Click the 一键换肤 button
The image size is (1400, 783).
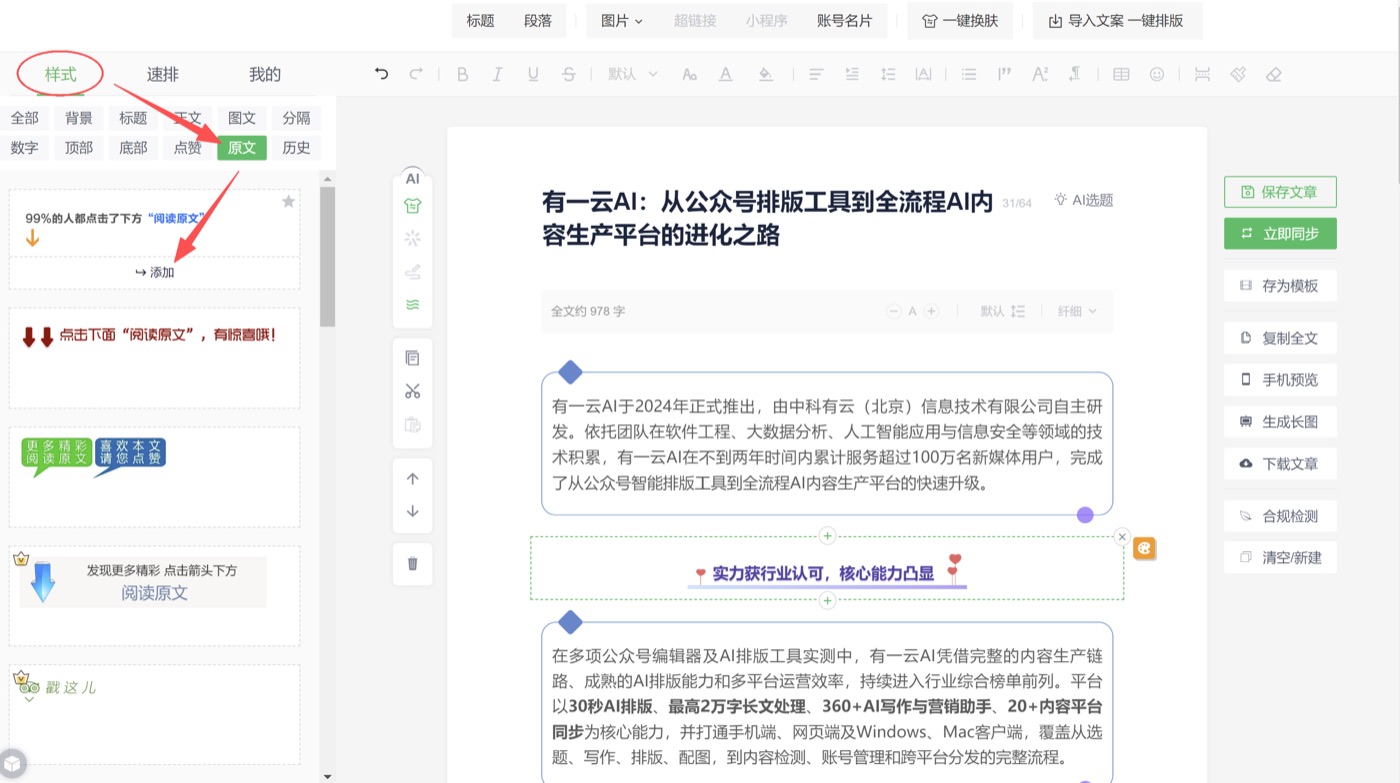click(x=960, y=20)
